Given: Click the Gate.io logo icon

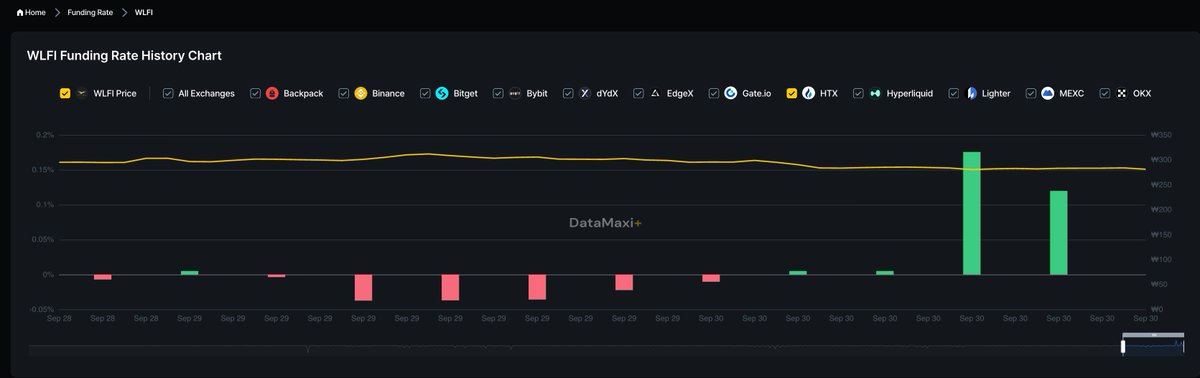Looking at the screenshot, I should (731, 93).
